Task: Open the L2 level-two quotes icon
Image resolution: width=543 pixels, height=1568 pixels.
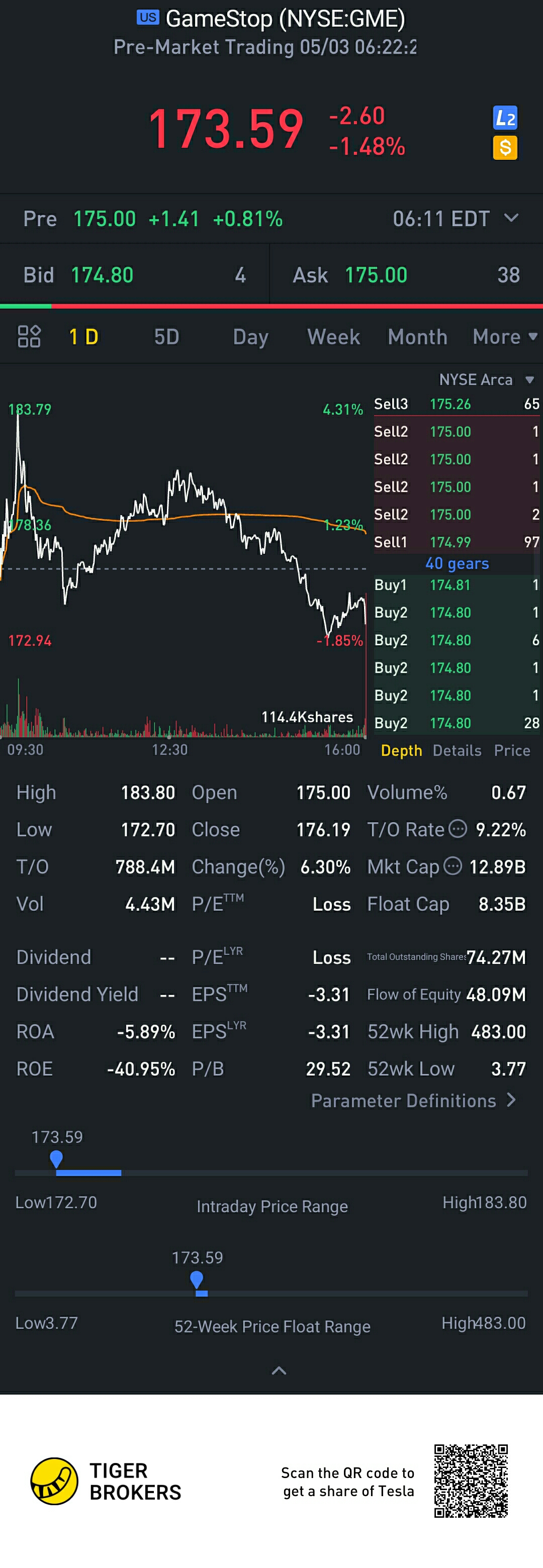Action: tap(505, 118)
